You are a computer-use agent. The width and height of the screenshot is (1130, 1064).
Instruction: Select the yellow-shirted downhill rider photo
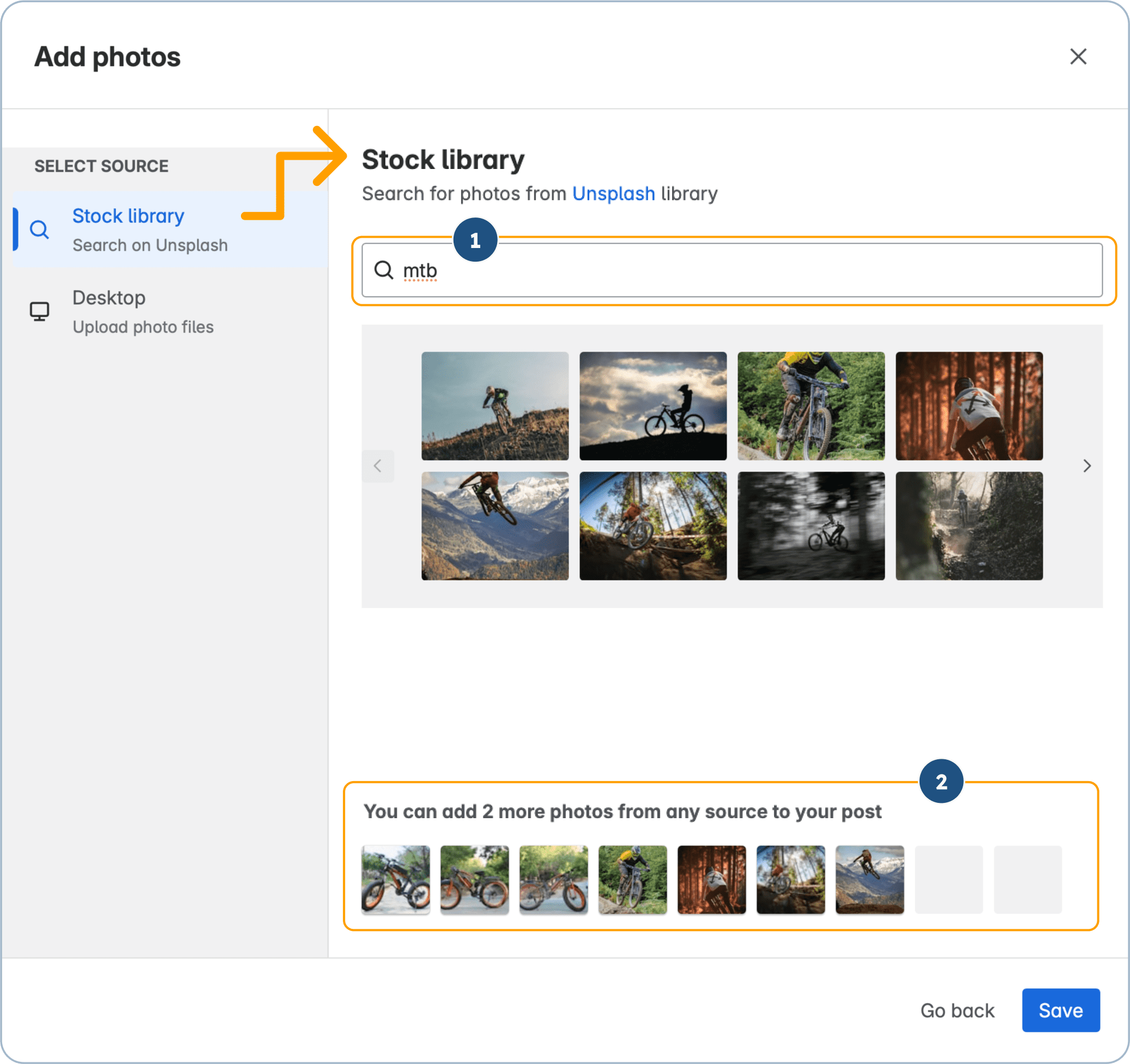[811, 406]
